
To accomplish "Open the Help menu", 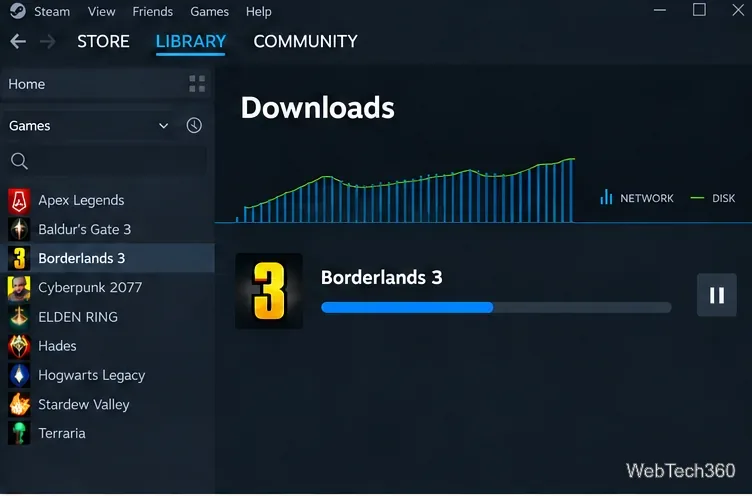I will point(258,11).
